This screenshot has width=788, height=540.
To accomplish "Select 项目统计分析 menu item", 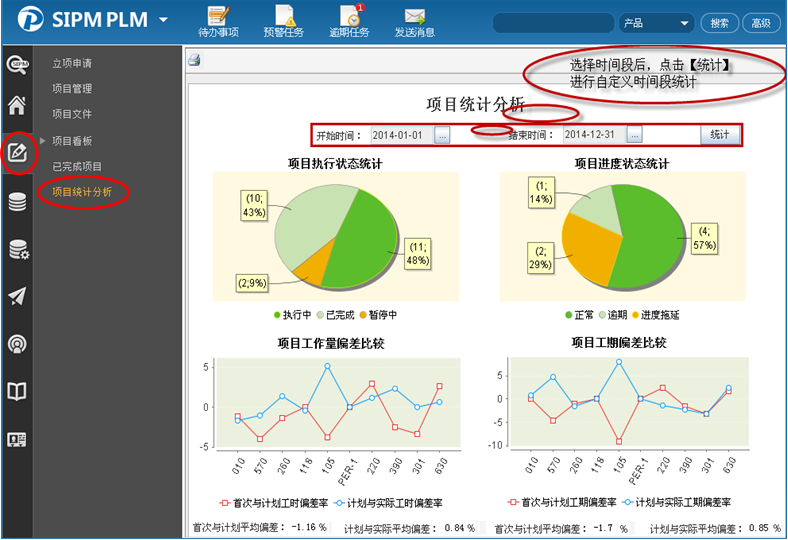I will (82, 191).
